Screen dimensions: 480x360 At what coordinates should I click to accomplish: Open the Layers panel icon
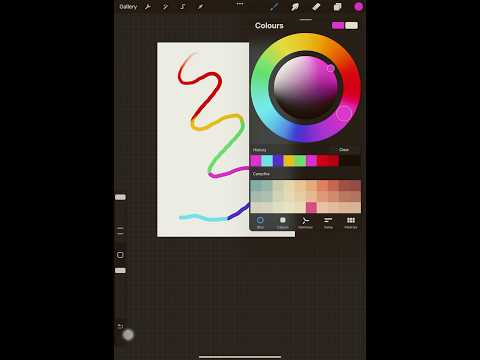pyautogui.click(x=337, y=7)
